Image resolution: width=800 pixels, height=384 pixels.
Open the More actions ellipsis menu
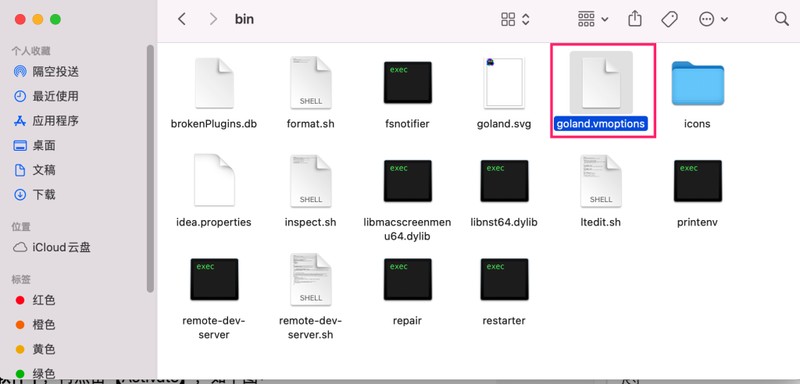(713, 19)
